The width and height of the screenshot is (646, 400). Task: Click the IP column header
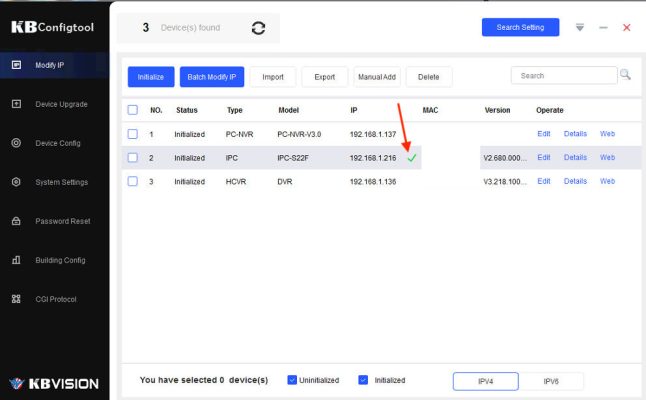353,110
